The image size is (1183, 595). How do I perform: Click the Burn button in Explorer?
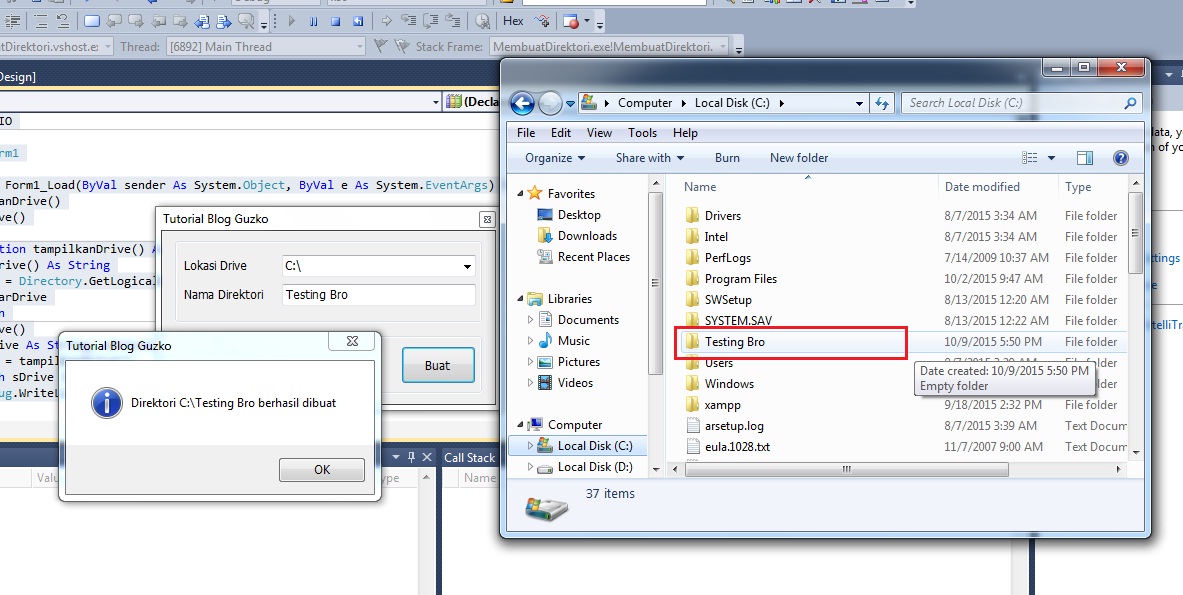[727, 158]
